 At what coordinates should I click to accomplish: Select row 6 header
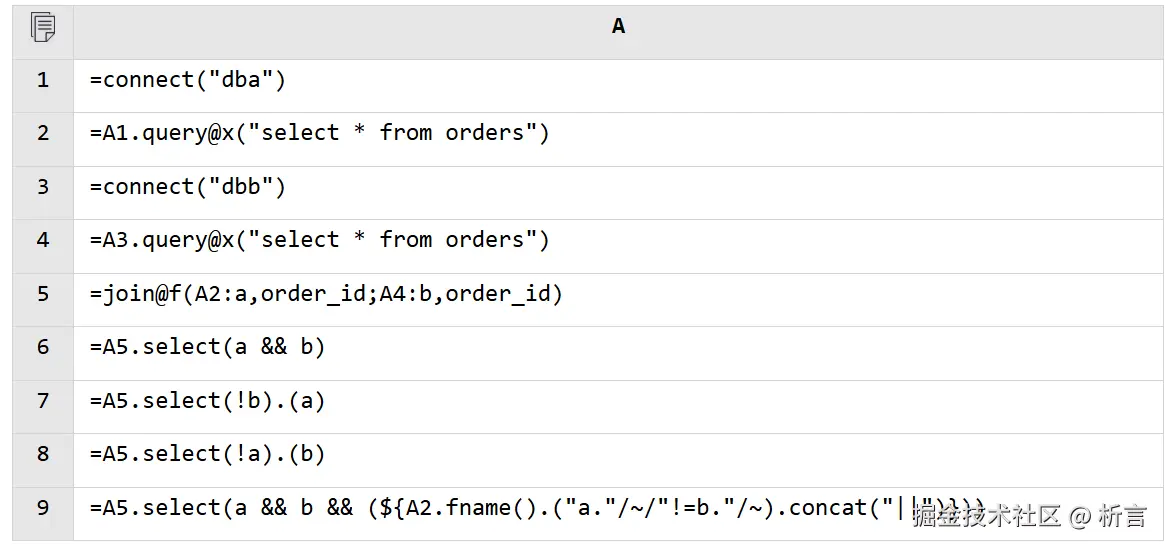(43, 347)
